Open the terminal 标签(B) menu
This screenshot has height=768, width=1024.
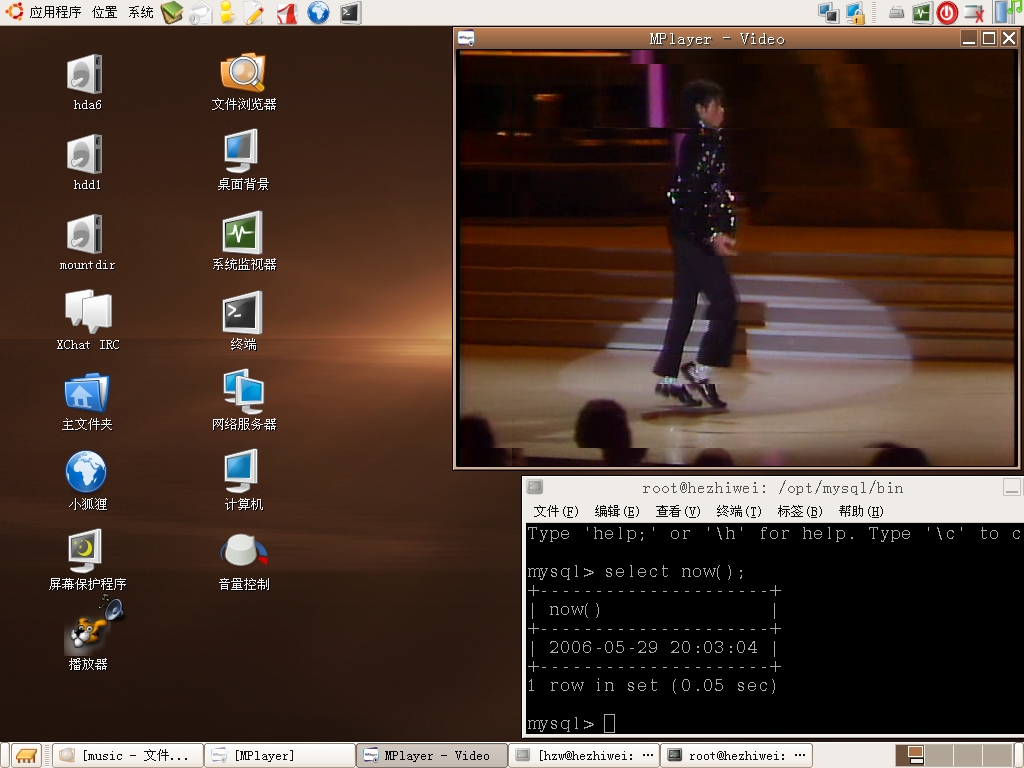click(800, 511)
